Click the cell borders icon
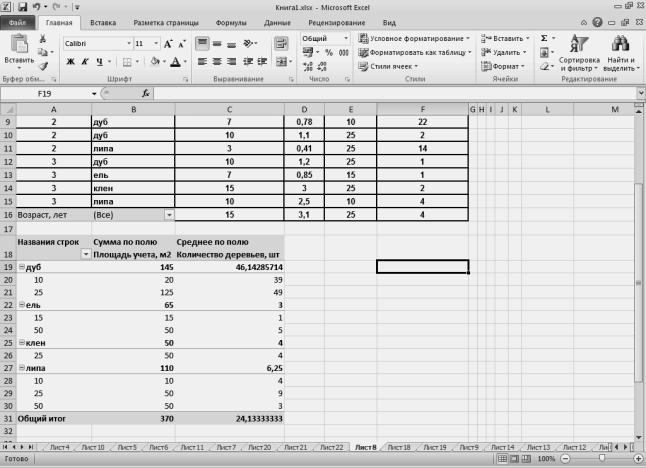This screenshot has width=646, height=468. (127, 62)
